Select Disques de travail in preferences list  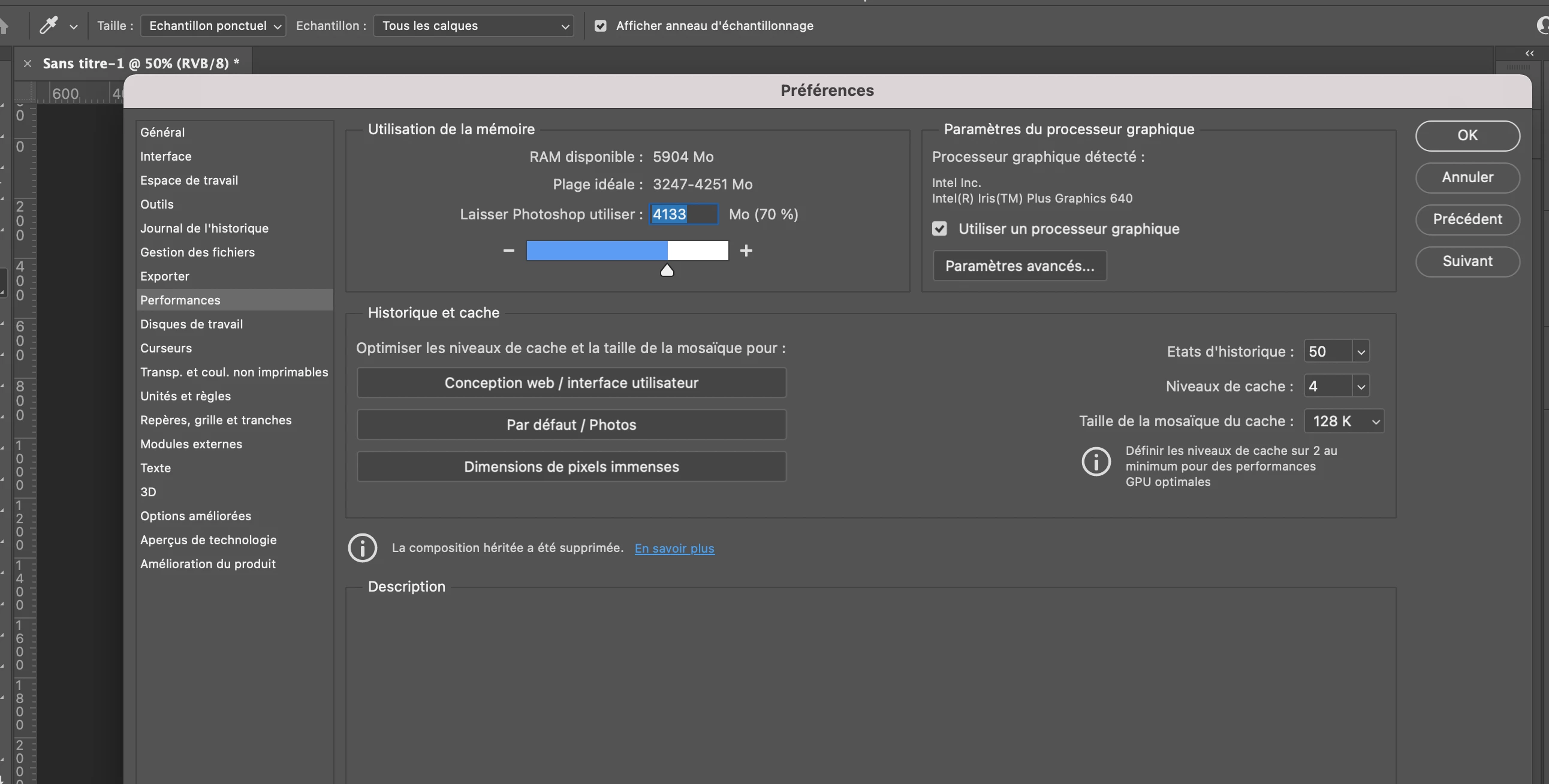pos(191,324)
